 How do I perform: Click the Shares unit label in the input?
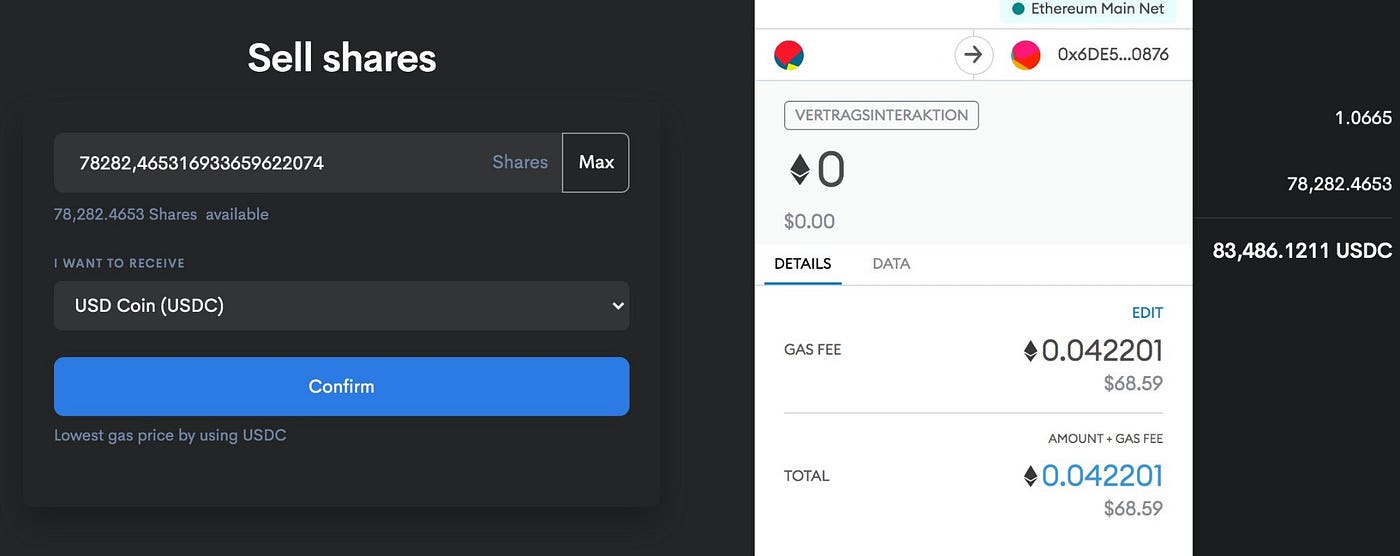(x=520, y=162)
